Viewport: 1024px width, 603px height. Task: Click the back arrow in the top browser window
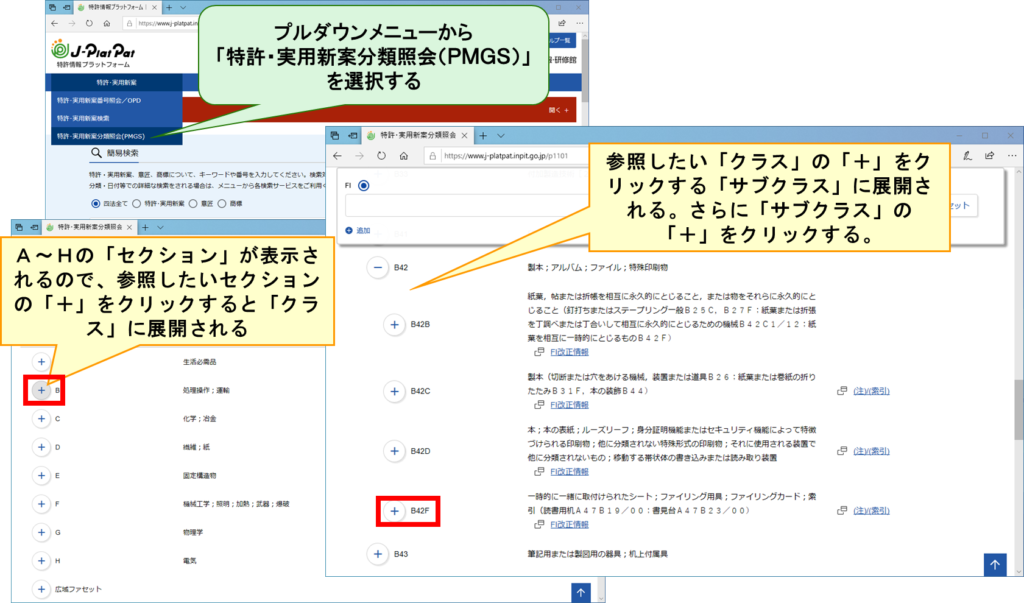55,21
